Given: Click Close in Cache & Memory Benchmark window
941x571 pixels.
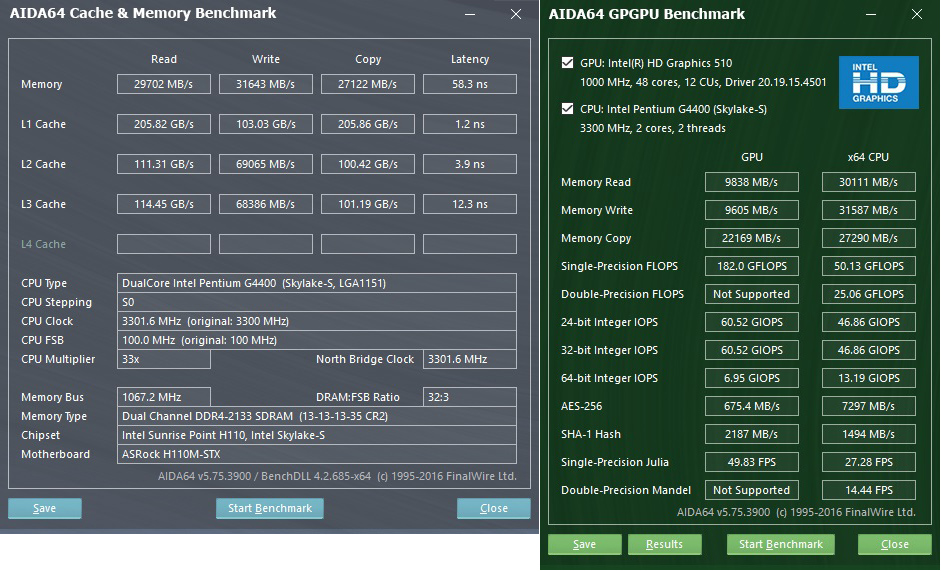Looking at the screenshot, I should (x=493, y=508).
